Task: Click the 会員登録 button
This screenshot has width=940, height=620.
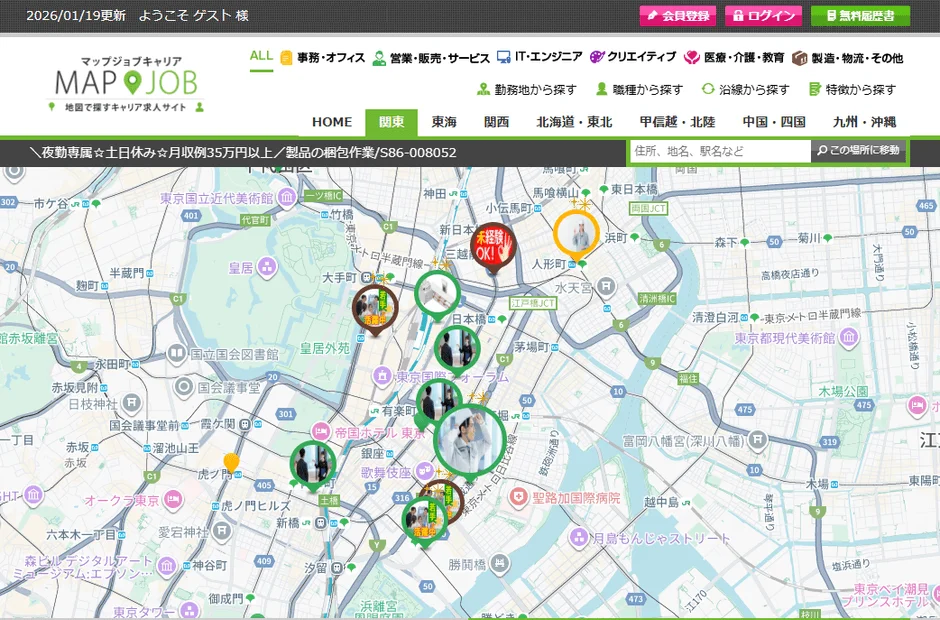Action: (677, 16)
